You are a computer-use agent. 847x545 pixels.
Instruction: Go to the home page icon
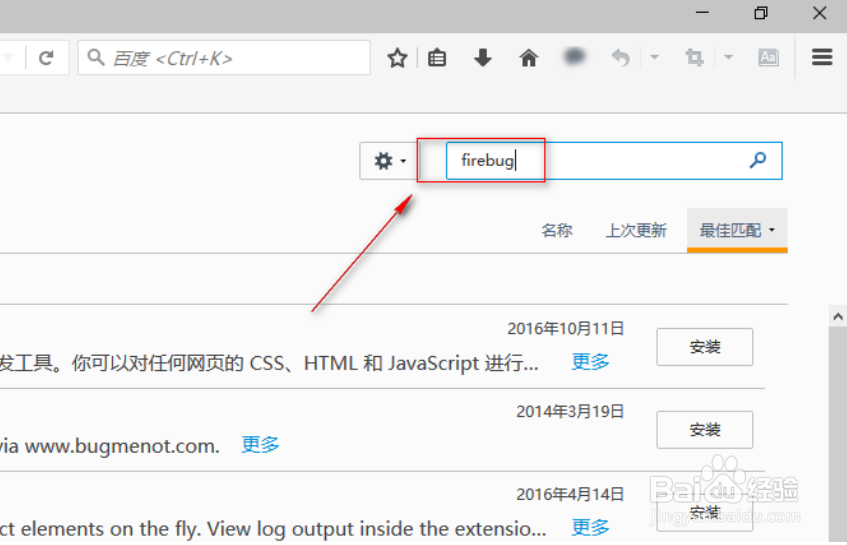[x=528, y=57]
